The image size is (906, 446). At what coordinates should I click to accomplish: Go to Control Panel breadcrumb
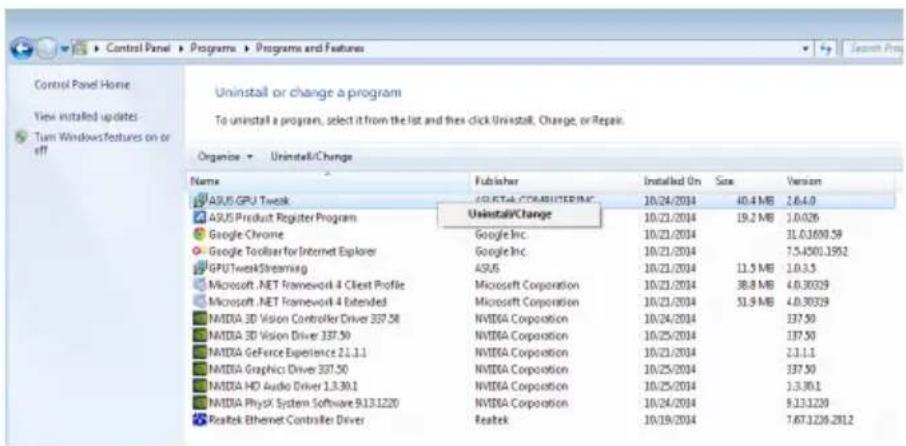tap(138, 49)
